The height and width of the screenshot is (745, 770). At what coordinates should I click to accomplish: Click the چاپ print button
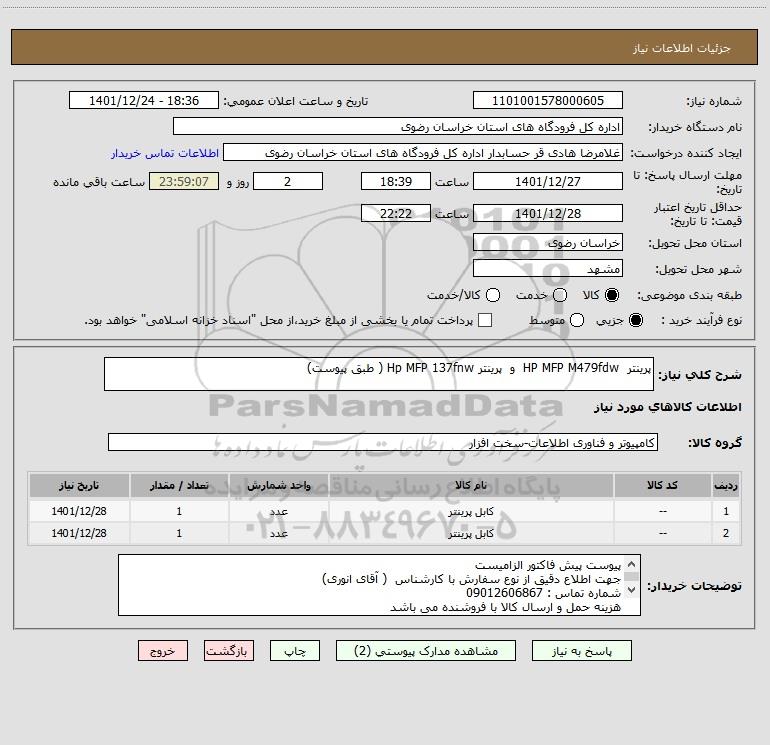coord(295,651)
